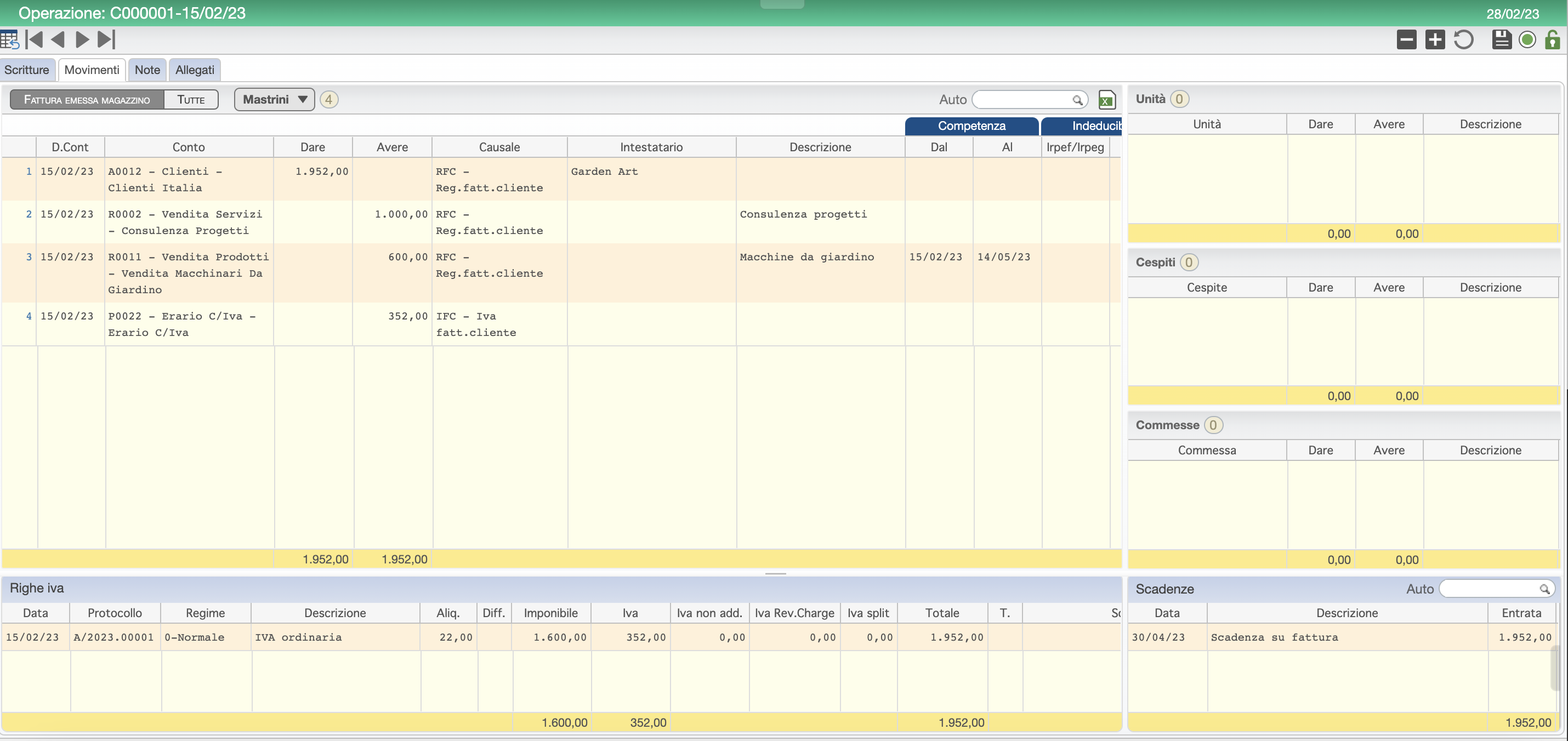
Task: Export movements to Excel
Action: pyautogui.click(x=1106, y=100)
